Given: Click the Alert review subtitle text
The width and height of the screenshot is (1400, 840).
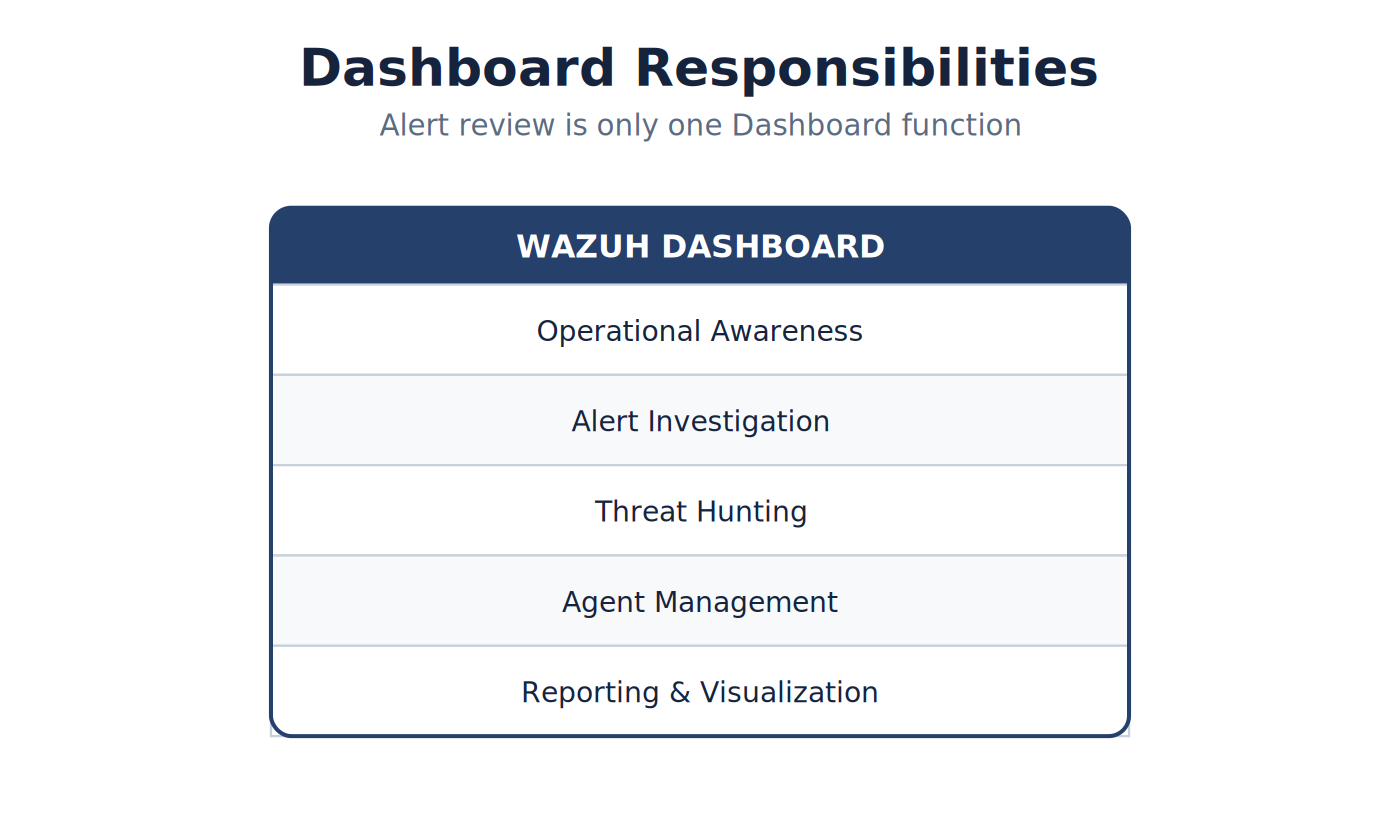Looking at the screenshot, I should coord(700,126).
